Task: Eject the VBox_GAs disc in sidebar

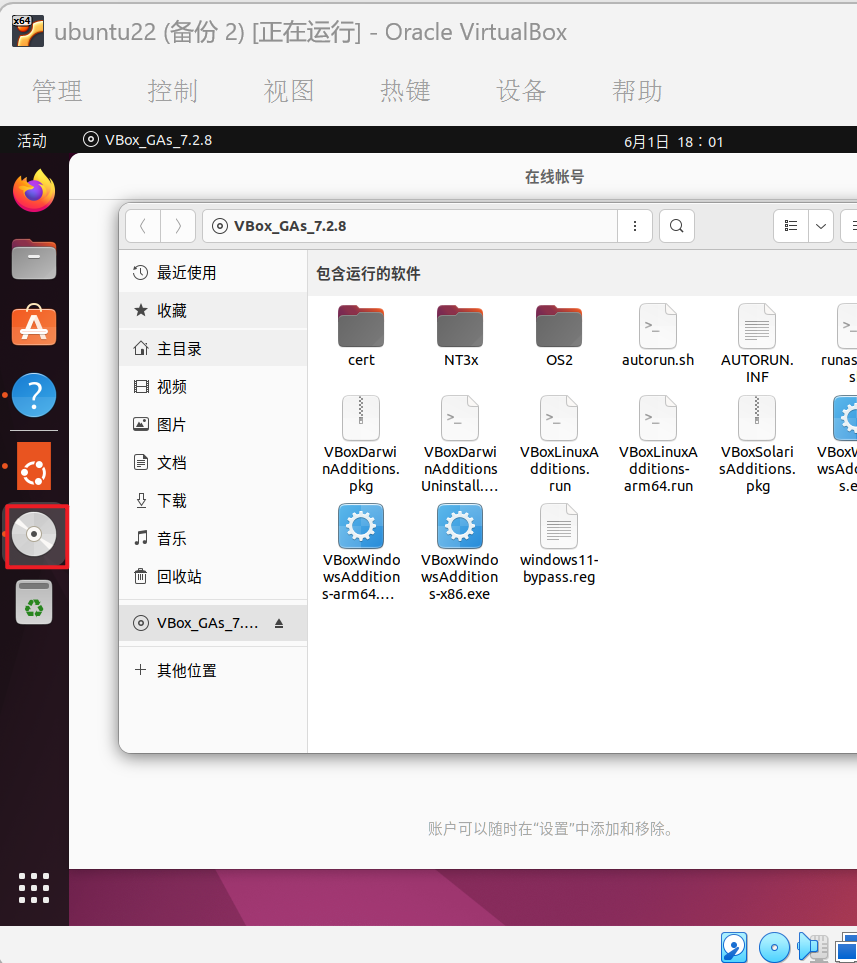Action: point(279,623)
